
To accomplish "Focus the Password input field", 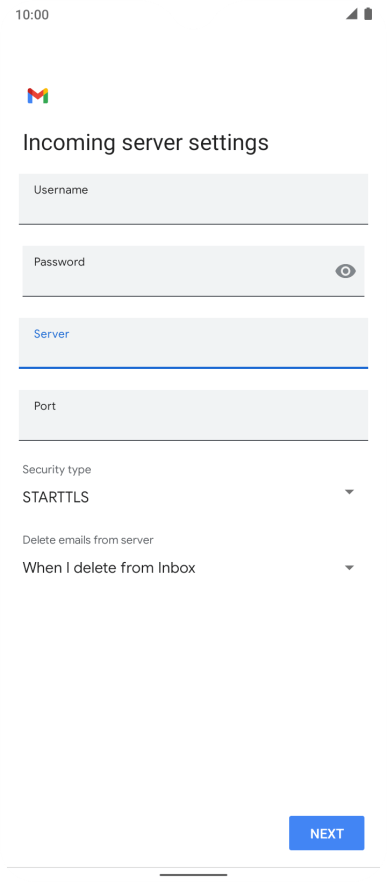I will [x=194, y=271].
